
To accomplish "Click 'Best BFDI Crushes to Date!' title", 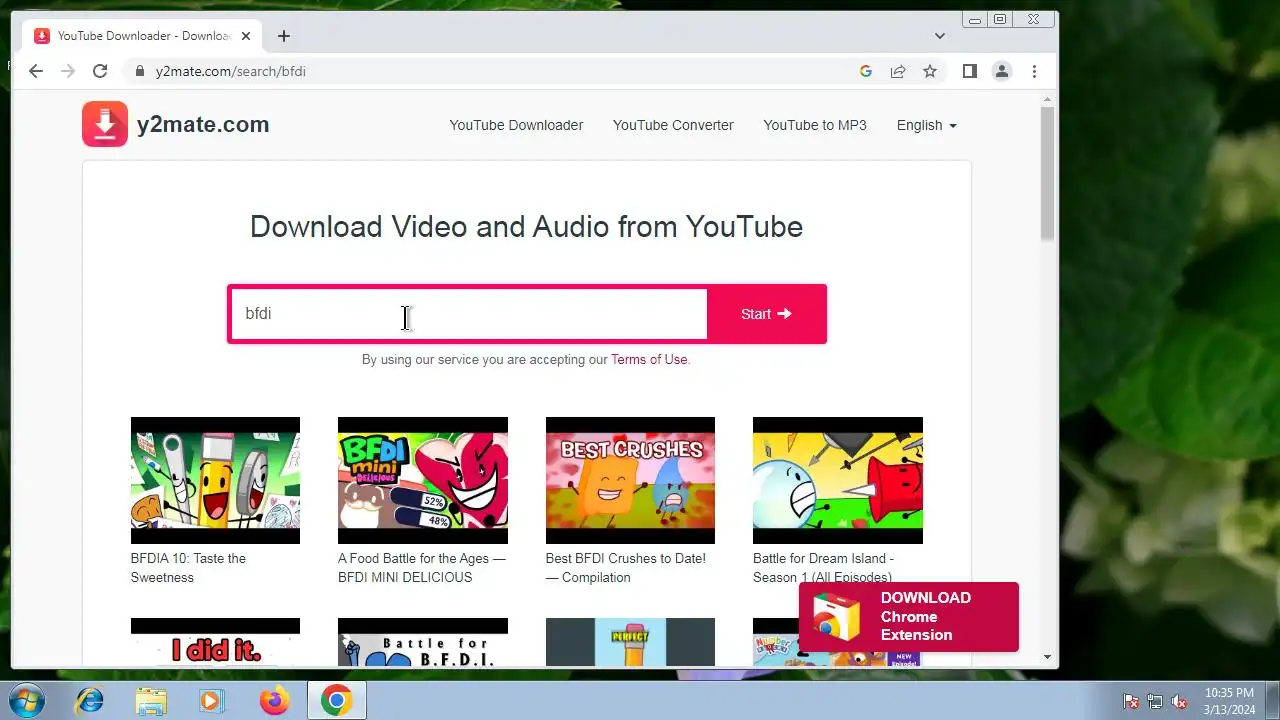I will [x=626, y=568].
